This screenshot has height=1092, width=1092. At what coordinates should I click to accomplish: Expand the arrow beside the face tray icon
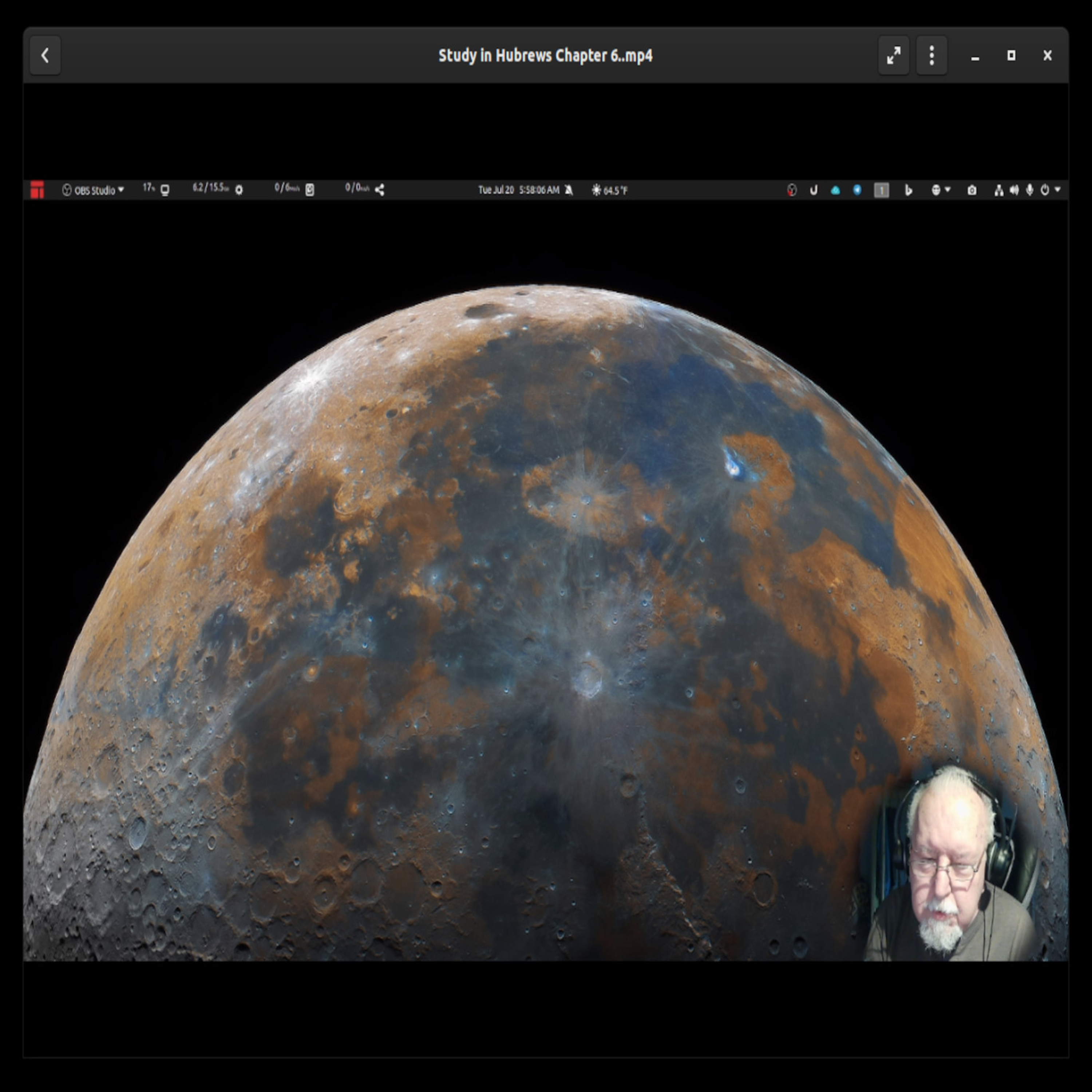click(948, 189)
